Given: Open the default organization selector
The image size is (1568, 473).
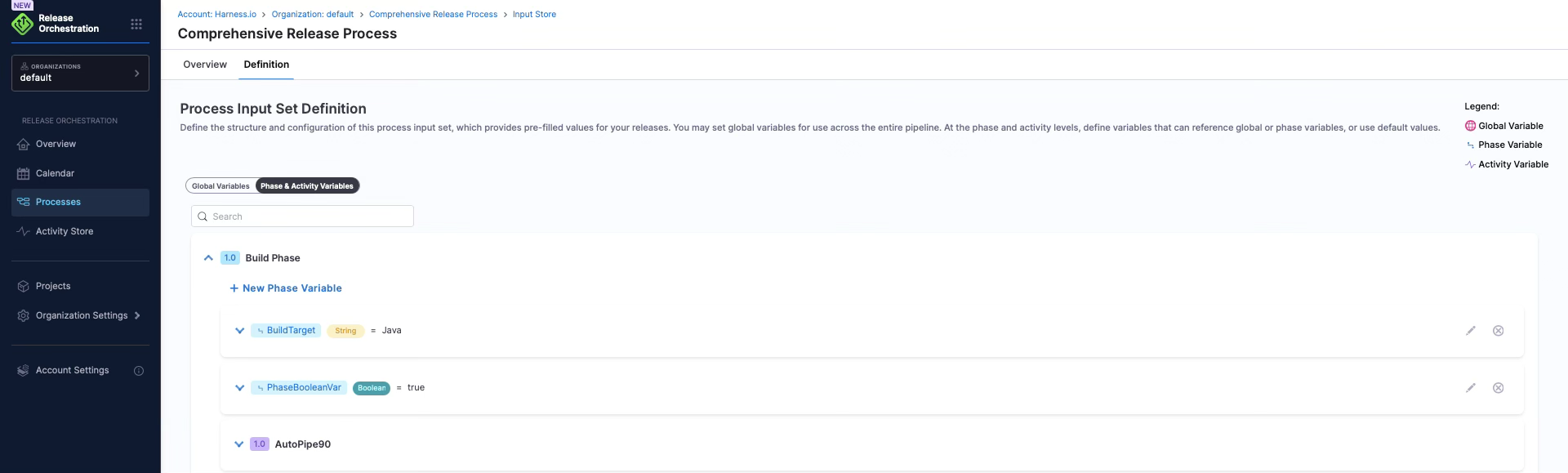Looking at the screenshot, I should 80,73.
